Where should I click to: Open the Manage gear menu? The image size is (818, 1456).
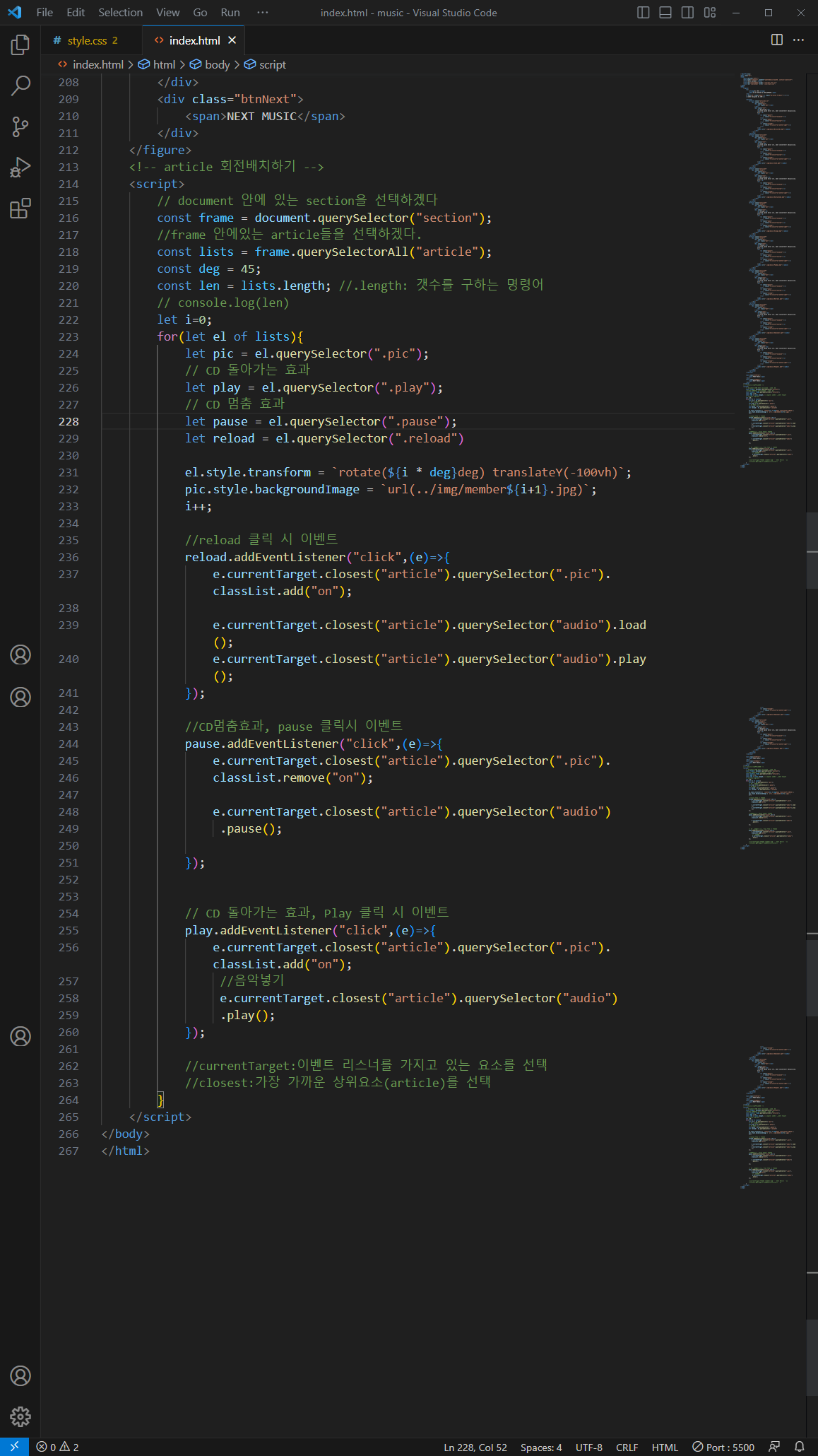(20, 1416)
